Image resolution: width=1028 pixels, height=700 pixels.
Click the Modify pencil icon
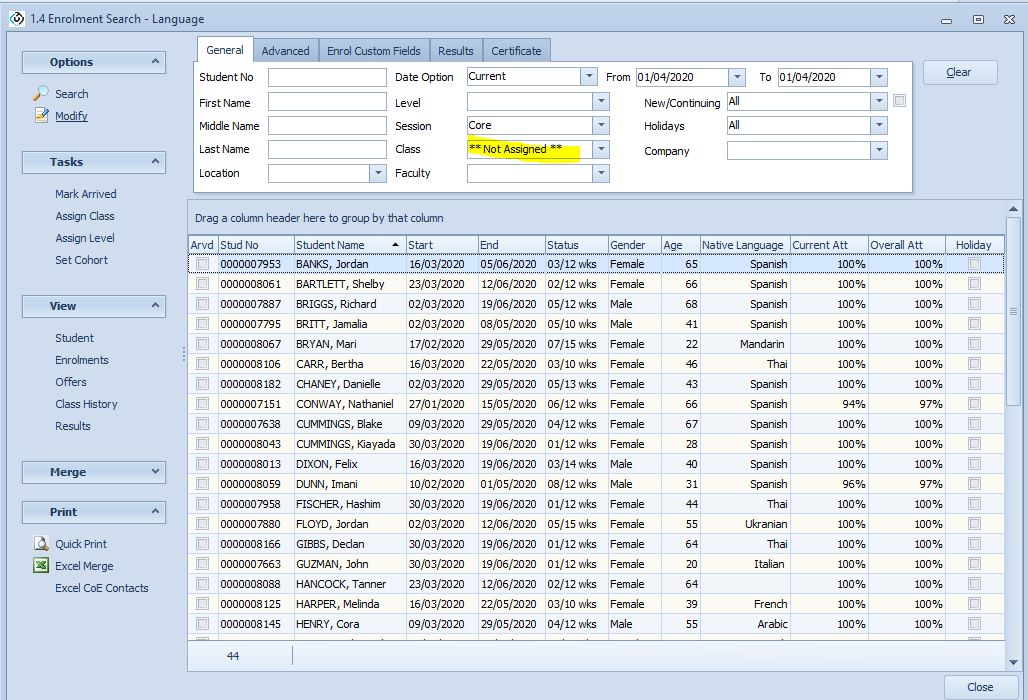point(41,116)
